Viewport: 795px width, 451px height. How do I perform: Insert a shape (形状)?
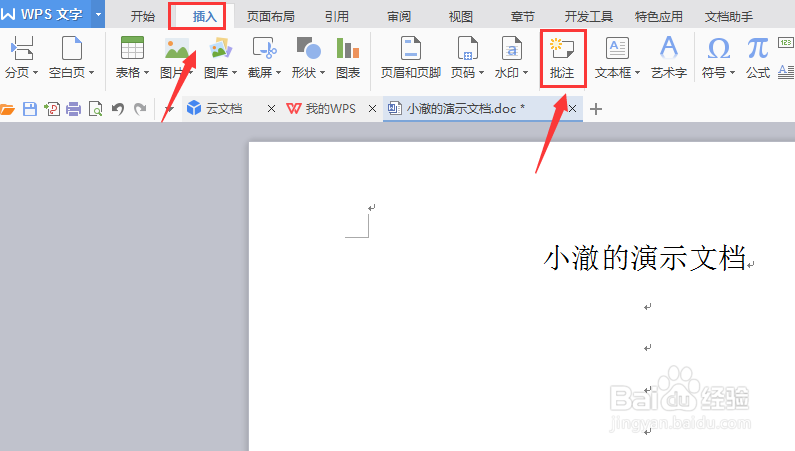point(308,57)
